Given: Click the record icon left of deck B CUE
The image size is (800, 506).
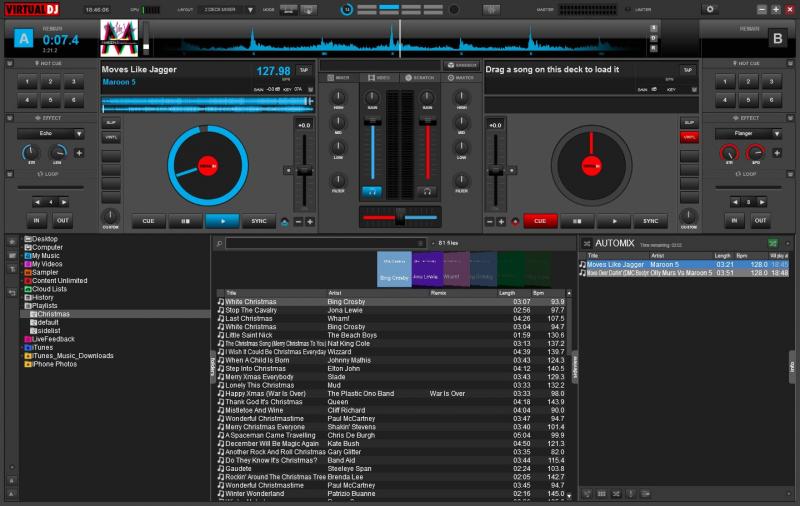Looking at the screenshot, I should (515, 221).
